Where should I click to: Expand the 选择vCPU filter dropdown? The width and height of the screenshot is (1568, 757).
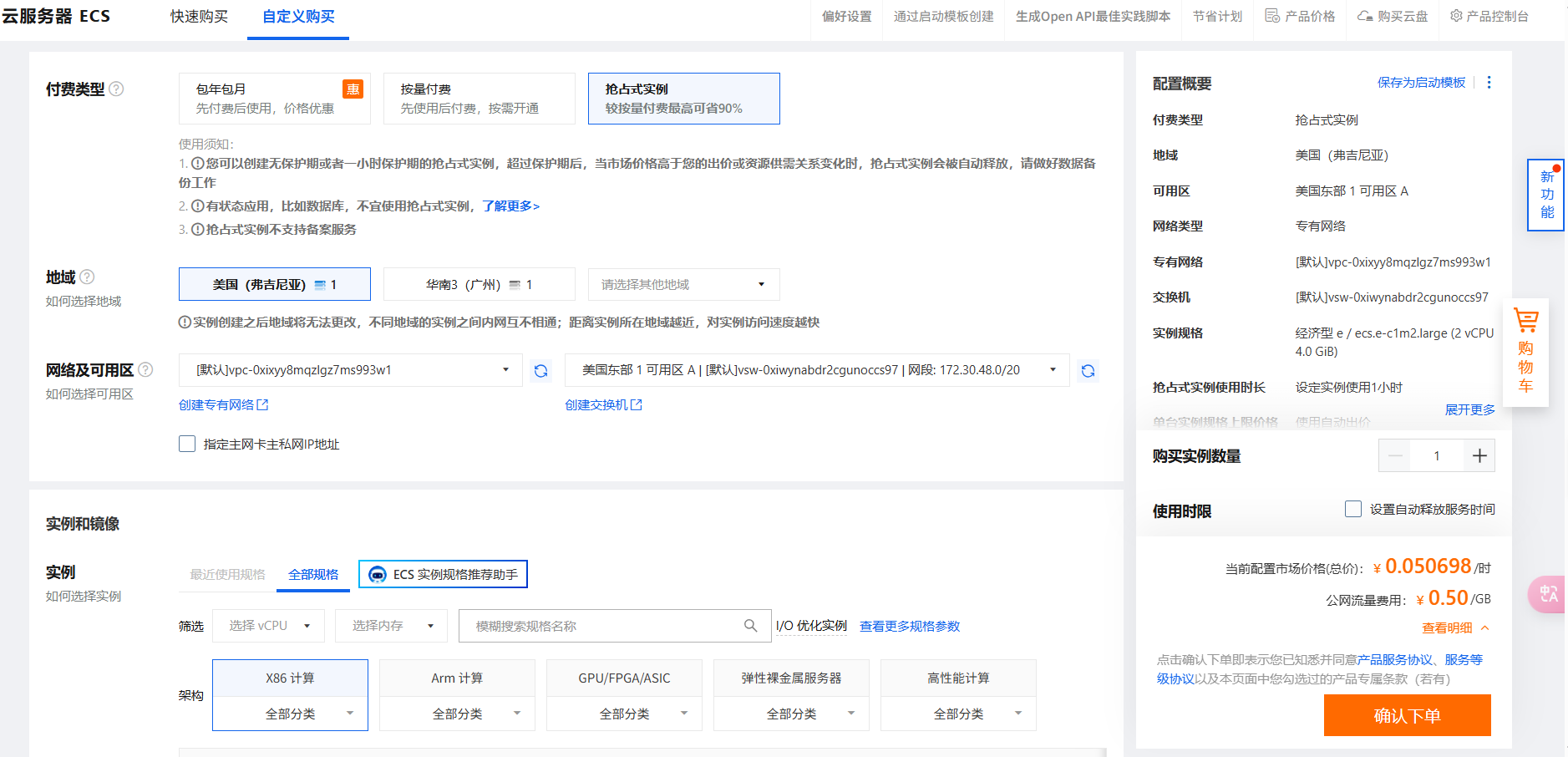pos(268,625)
